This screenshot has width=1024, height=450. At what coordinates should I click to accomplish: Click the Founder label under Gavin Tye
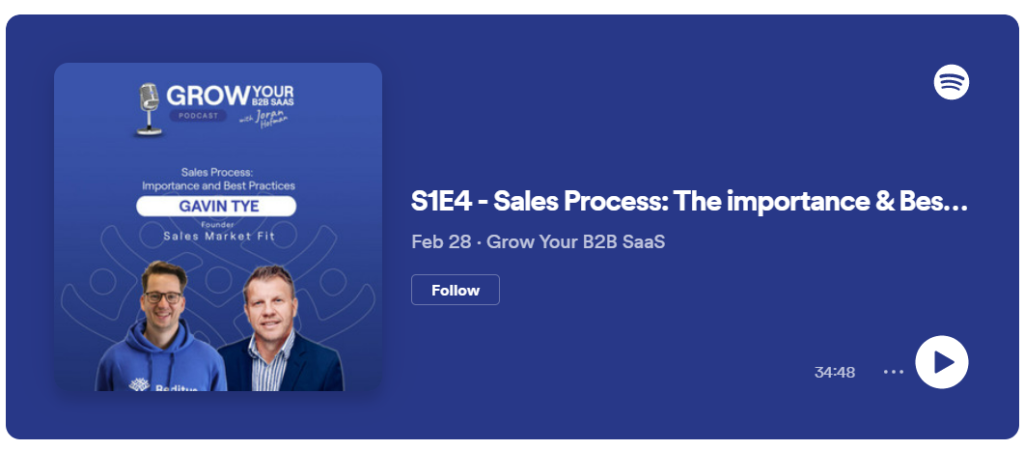(x=216, y=225)
